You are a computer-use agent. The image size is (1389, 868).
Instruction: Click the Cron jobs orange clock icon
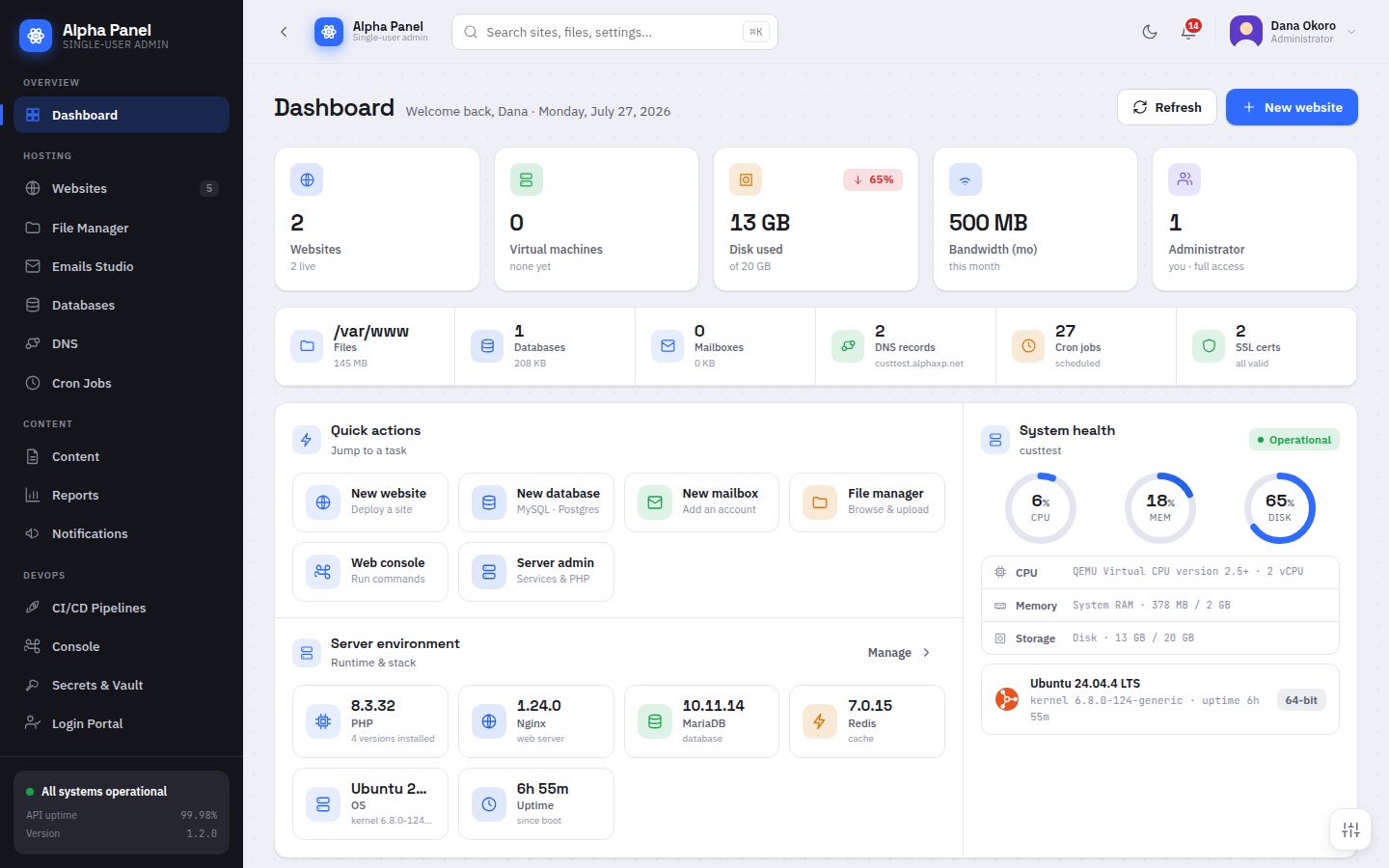click(x=1028, y=346)
